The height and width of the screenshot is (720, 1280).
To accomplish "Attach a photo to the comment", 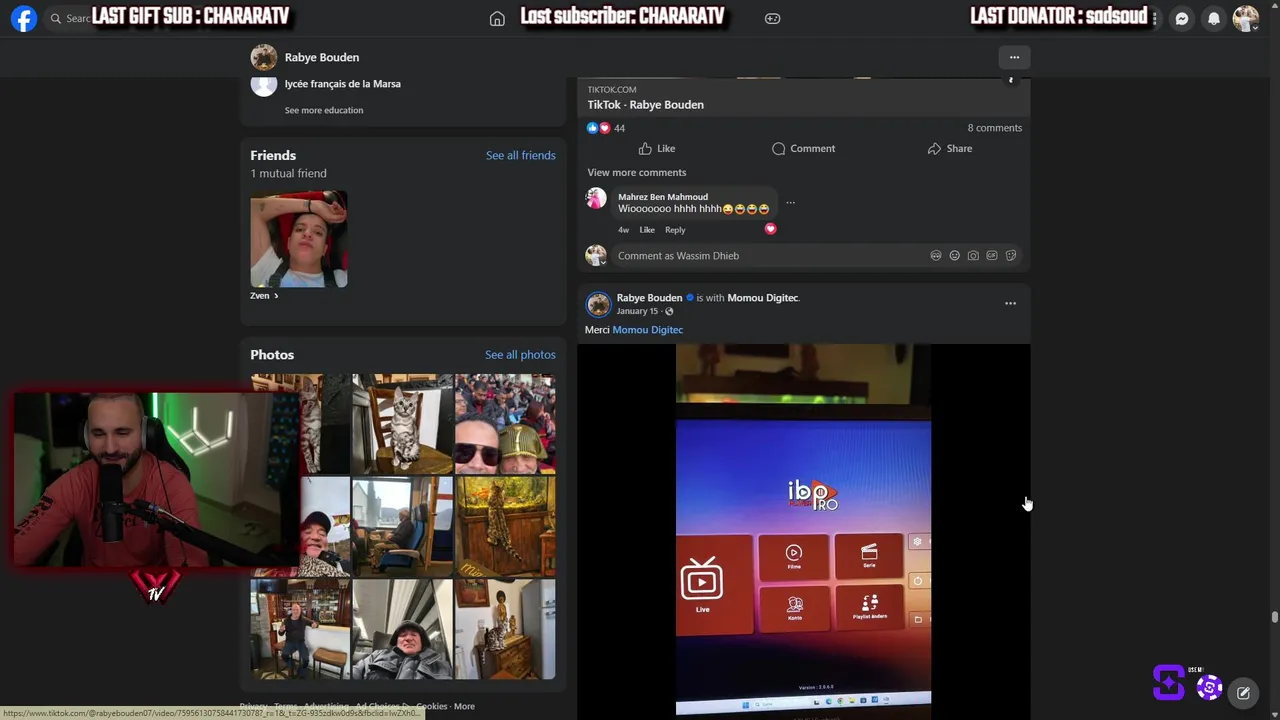I will (x=973, y=256).
